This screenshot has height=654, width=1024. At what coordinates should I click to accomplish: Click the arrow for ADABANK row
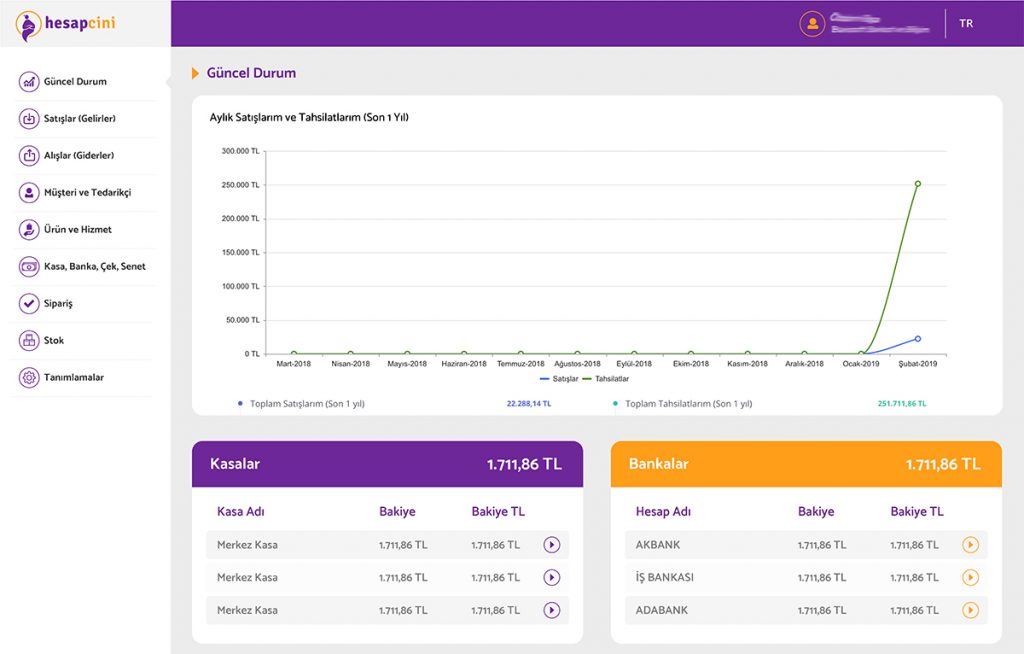(969, 610)
